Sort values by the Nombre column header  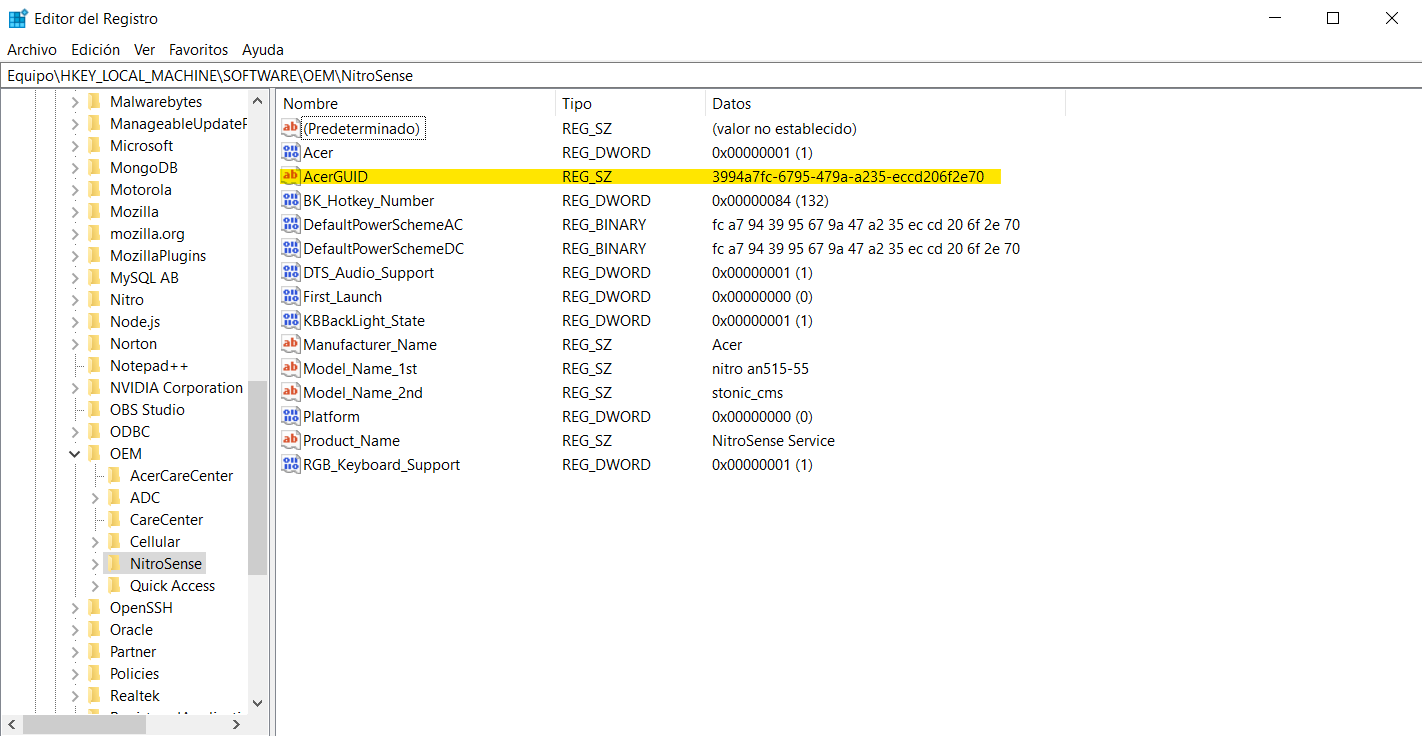click(416, 103)
